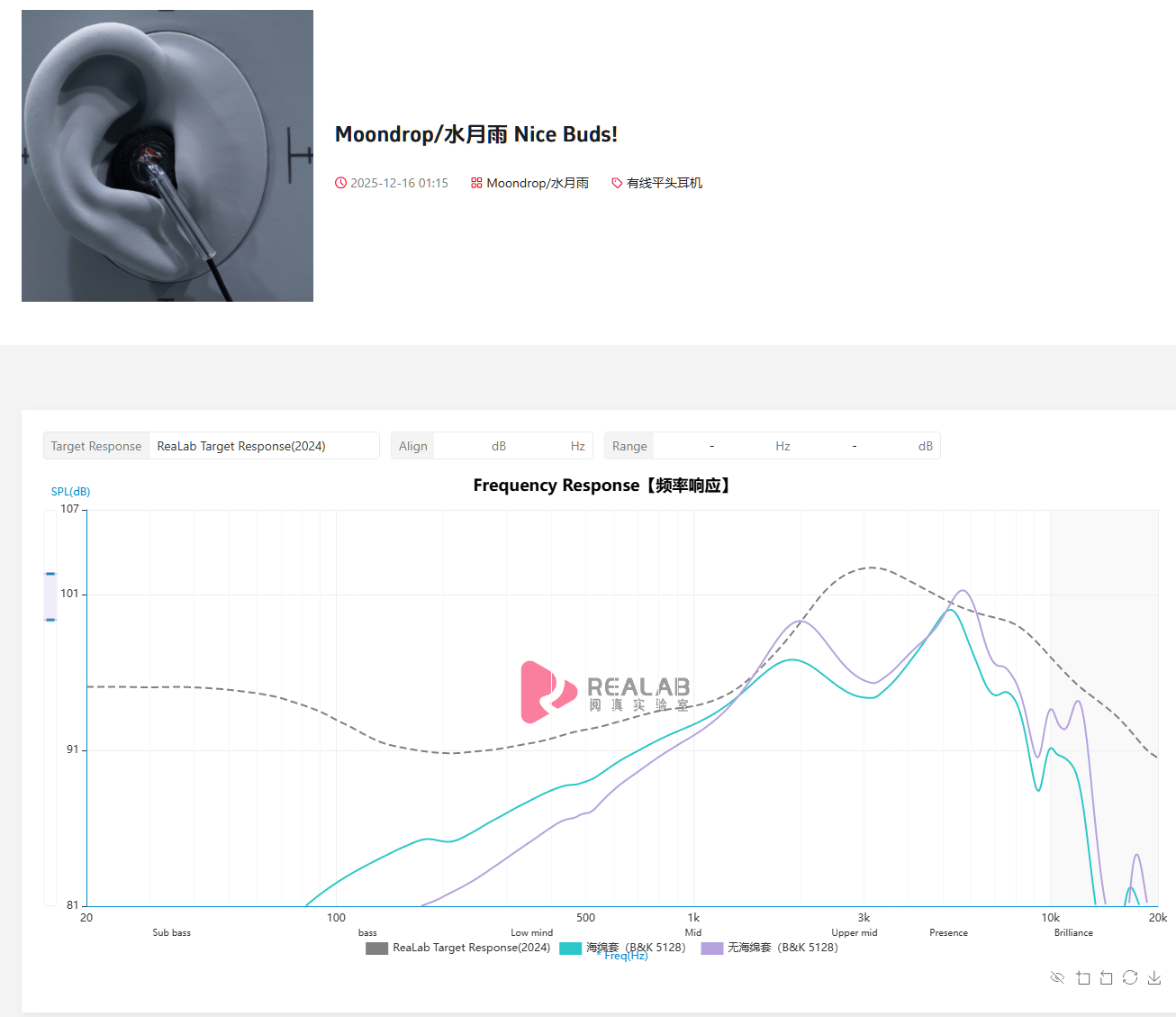Download the chart as an image

tap(1154, 977)
